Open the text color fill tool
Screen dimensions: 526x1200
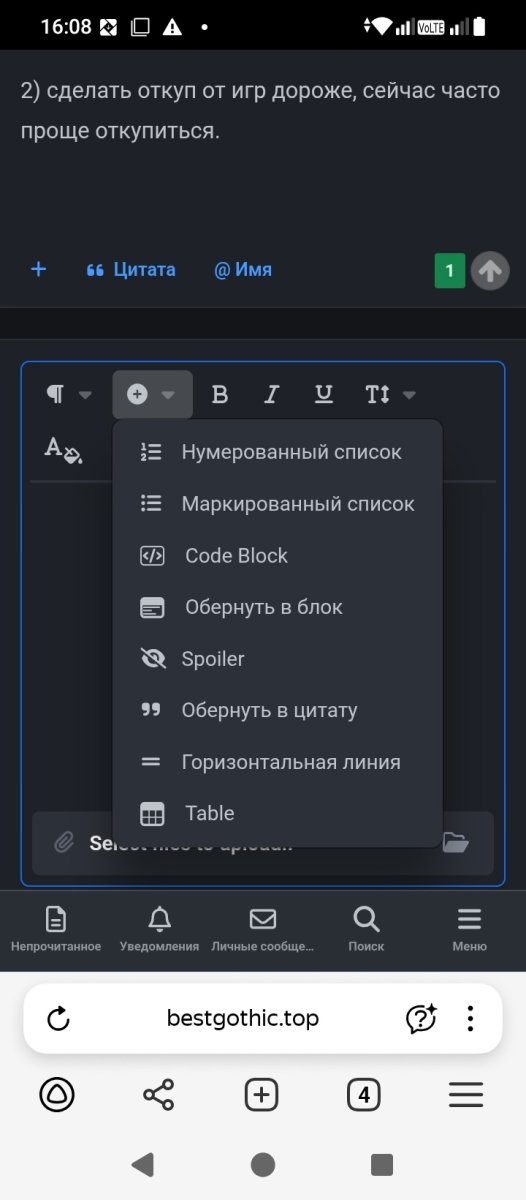click(63, 449)
